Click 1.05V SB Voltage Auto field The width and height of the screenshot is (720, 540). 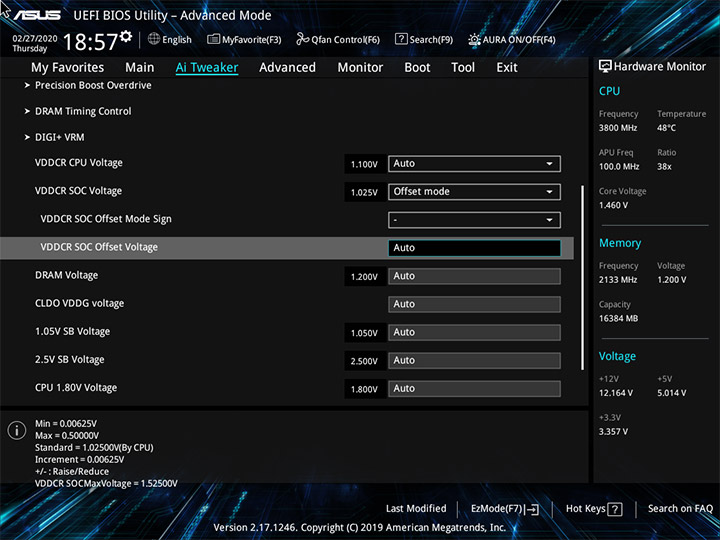pos(474,332)
